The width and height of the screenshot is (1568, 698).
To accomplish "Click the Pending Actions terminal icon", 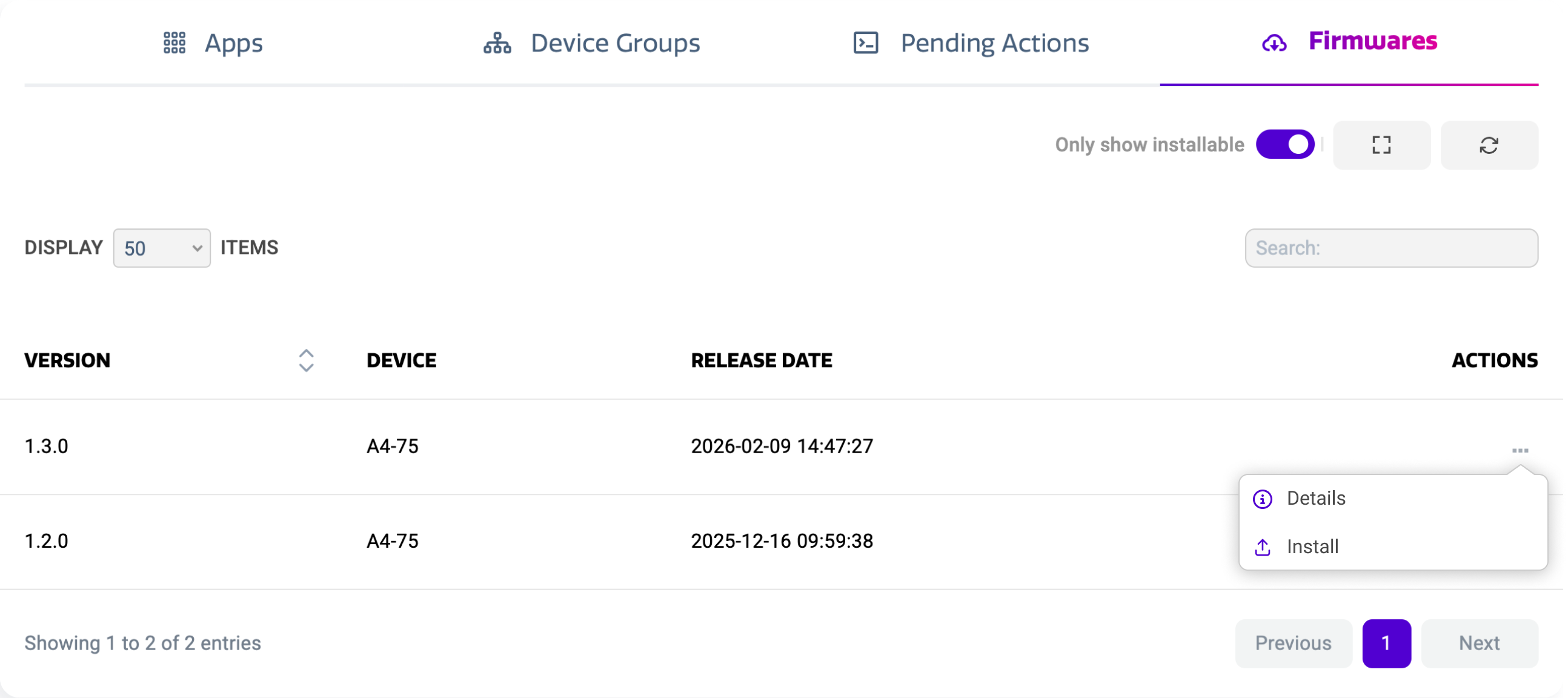I will 866,43.
